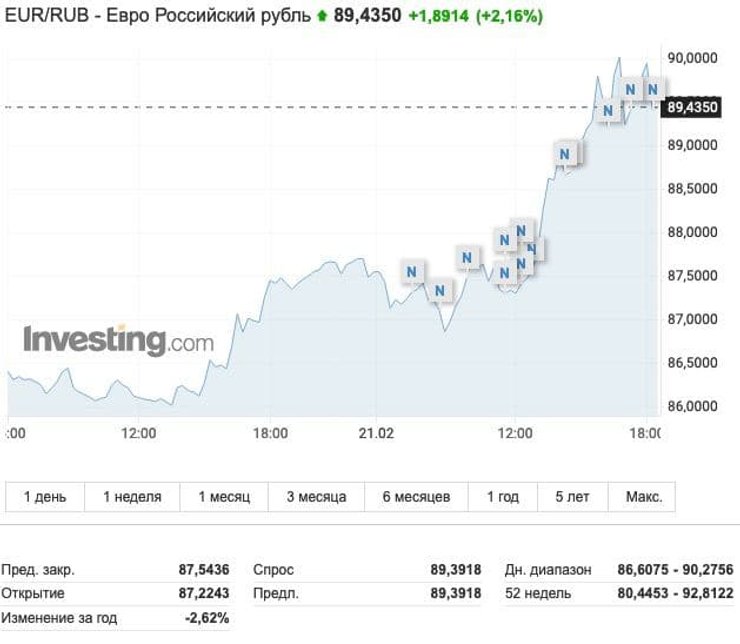Show the 1 месяц chart period
The height and width of the screenshot is (644, 740).
point(223,497)
